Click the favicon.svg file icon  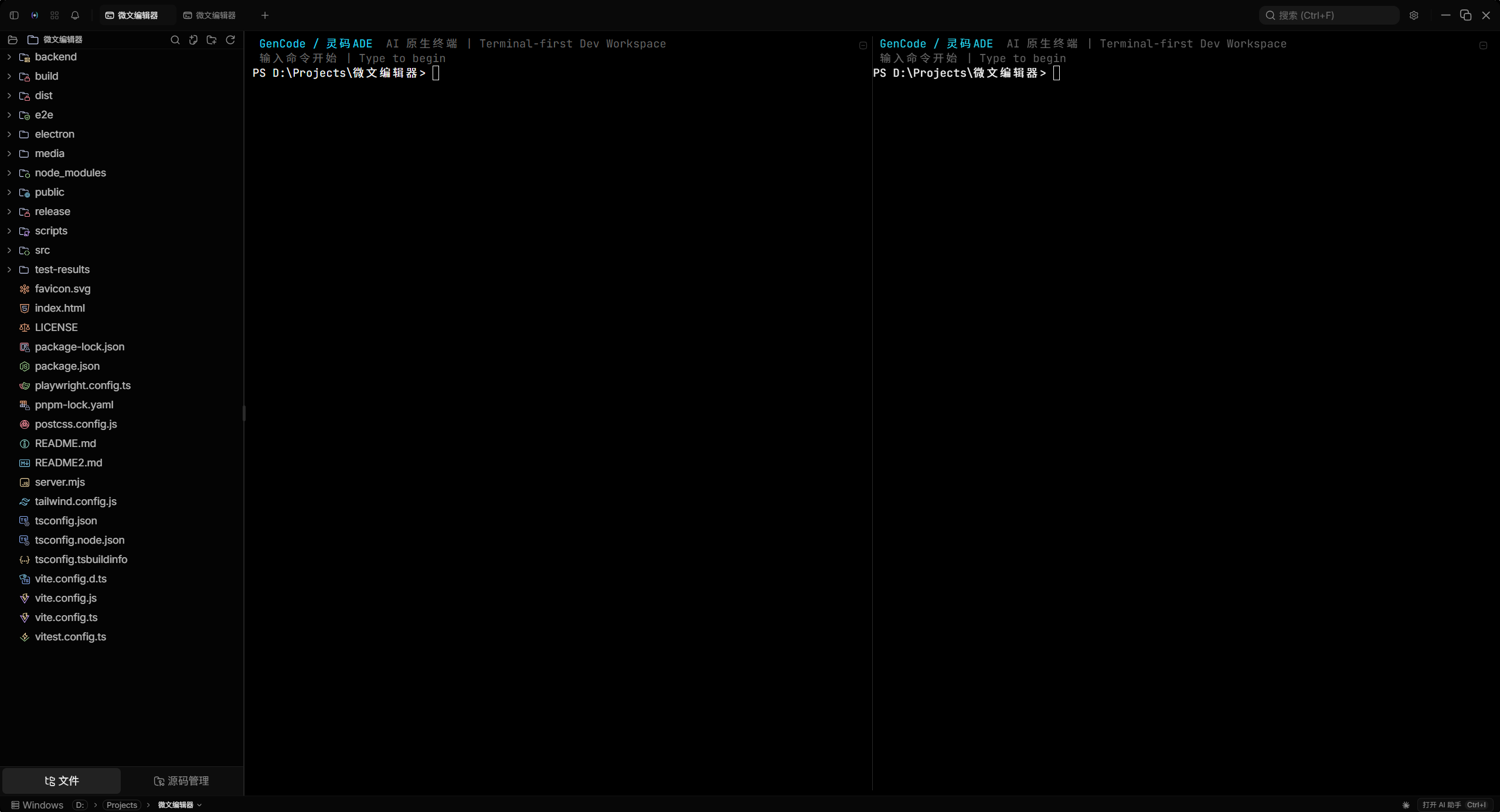pos(25,289)
